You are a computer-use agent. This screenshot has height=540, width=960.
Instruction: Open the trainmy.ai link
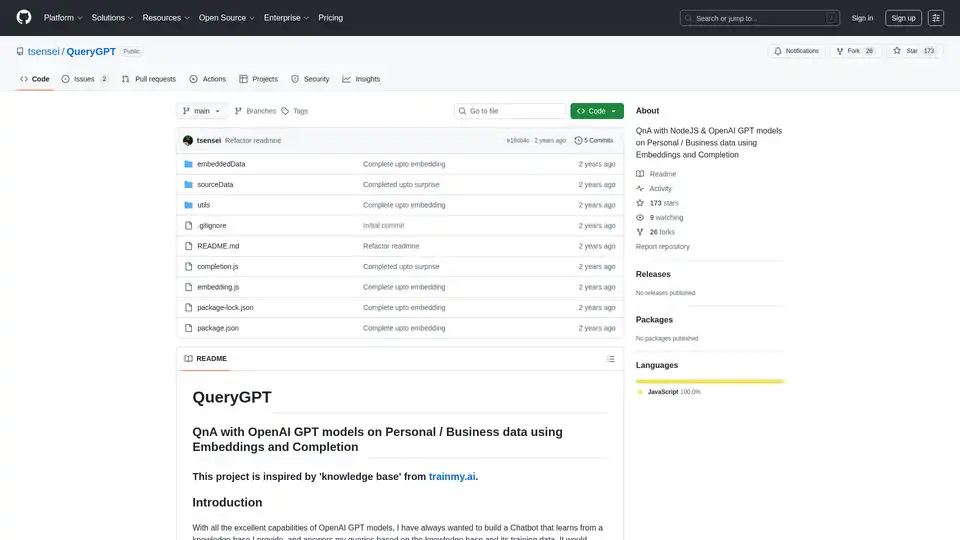pyautogui.click(x=452, y=476)
